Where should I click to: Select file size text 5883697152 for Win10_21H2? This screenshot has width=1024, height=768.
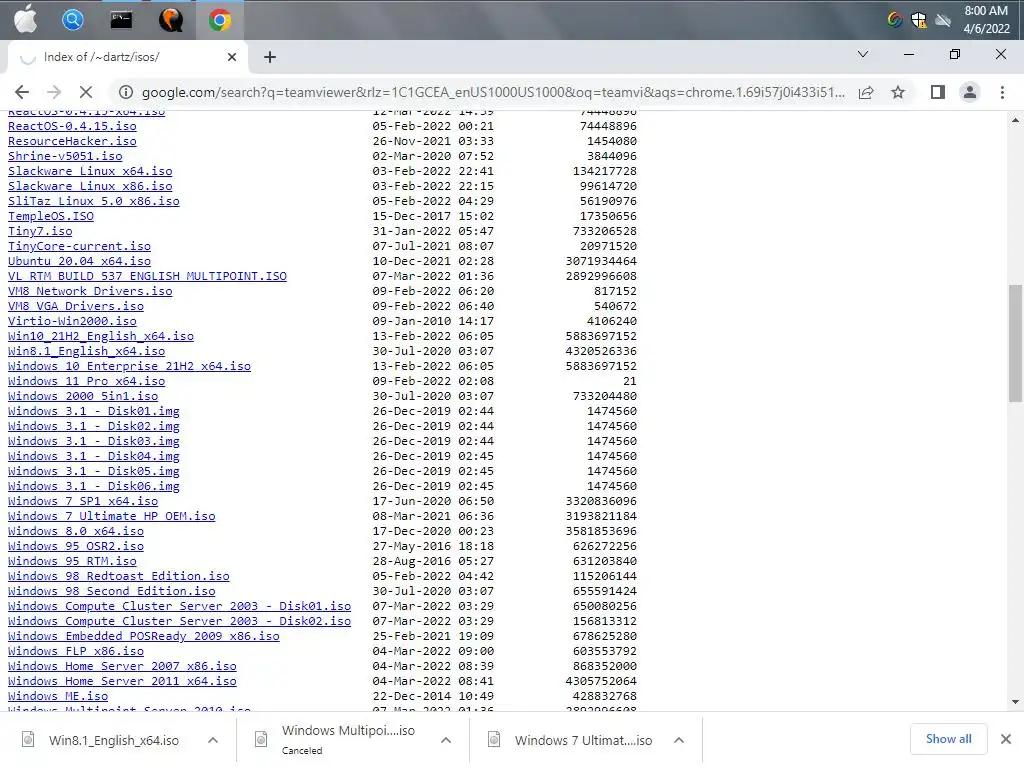coord(601,336)
